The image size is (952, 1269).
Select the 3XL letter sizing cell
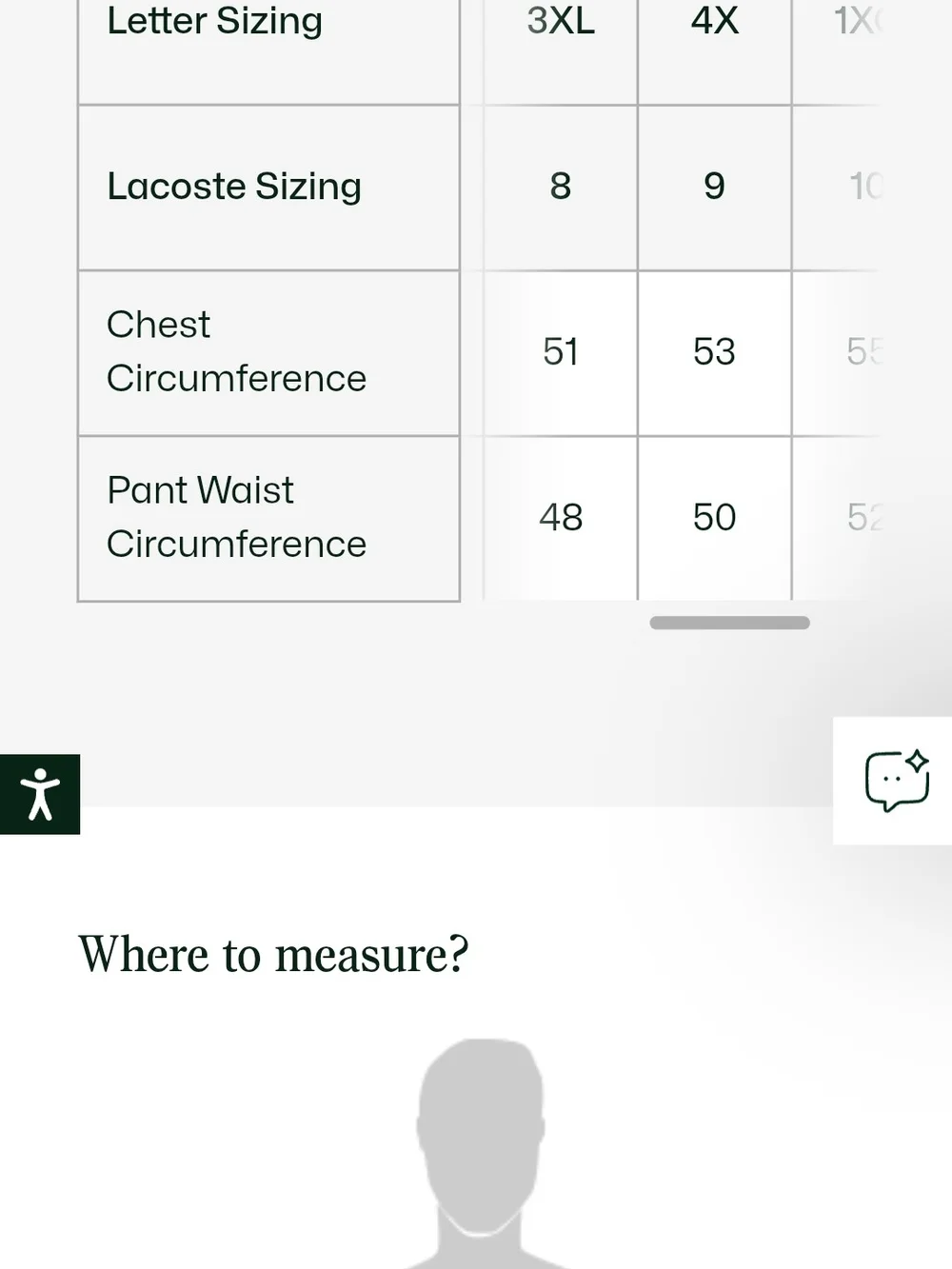[561, 38]
